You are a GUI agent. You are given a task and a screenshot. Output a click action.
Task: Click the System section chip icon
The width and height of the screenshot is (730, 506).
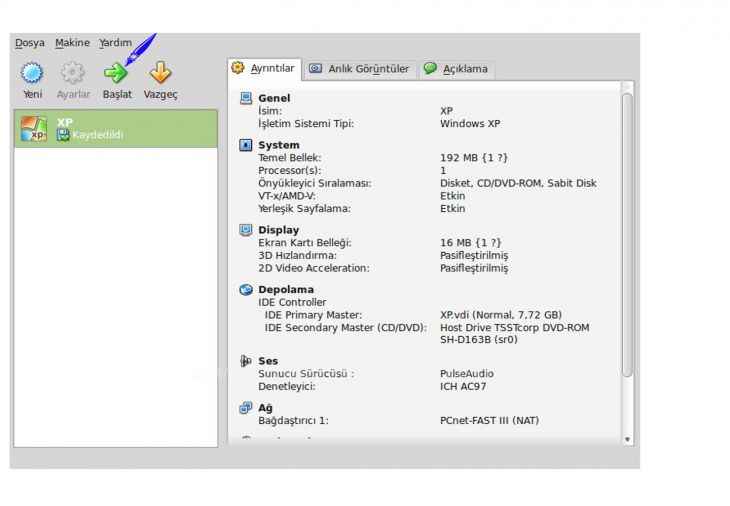click(245, 145)
